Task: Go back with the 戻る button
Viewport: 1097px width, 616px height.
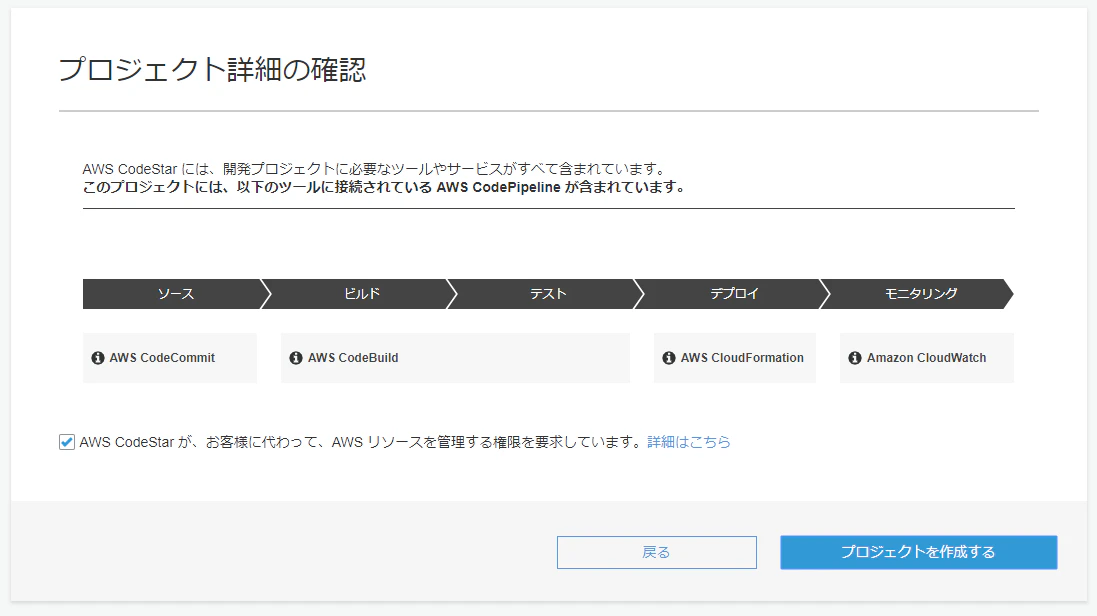Action: coord(656,552)
